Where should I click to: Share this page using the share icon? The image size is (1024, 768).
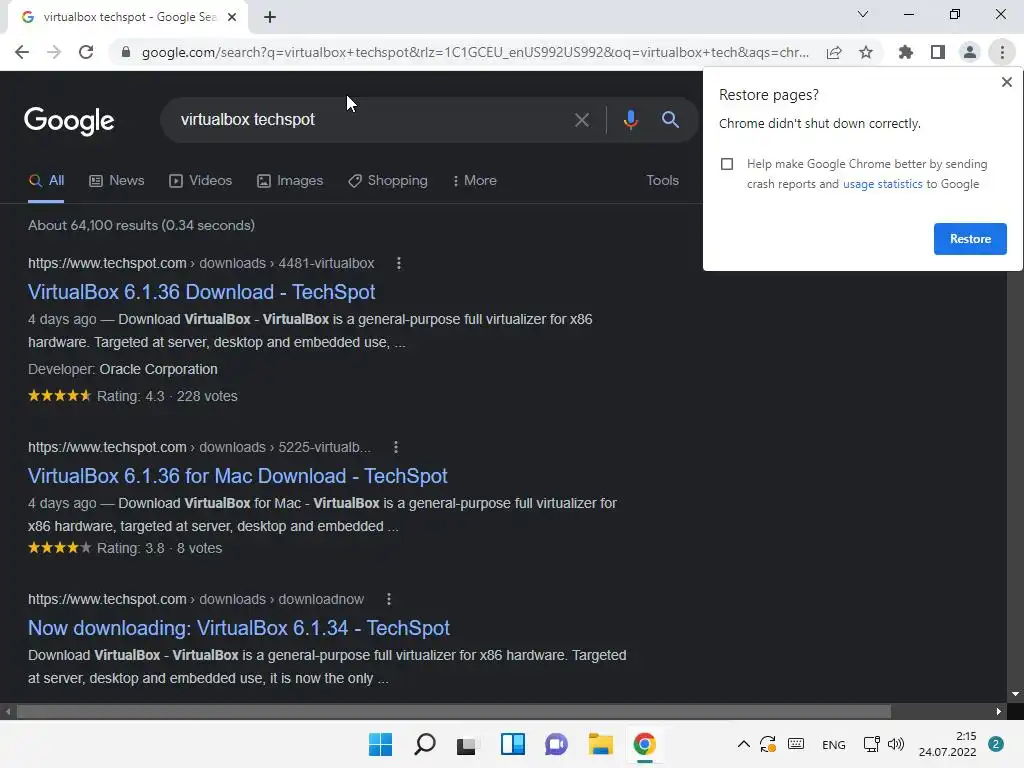pos(834,52)
